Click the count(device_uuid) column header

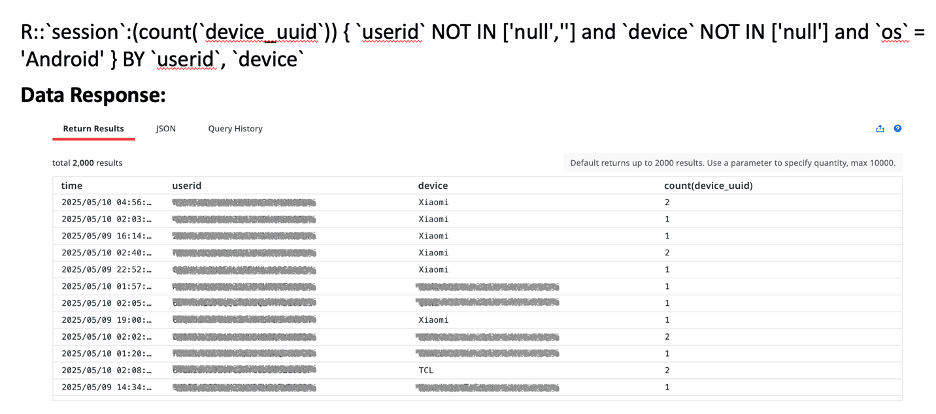(x=708, y=185)
